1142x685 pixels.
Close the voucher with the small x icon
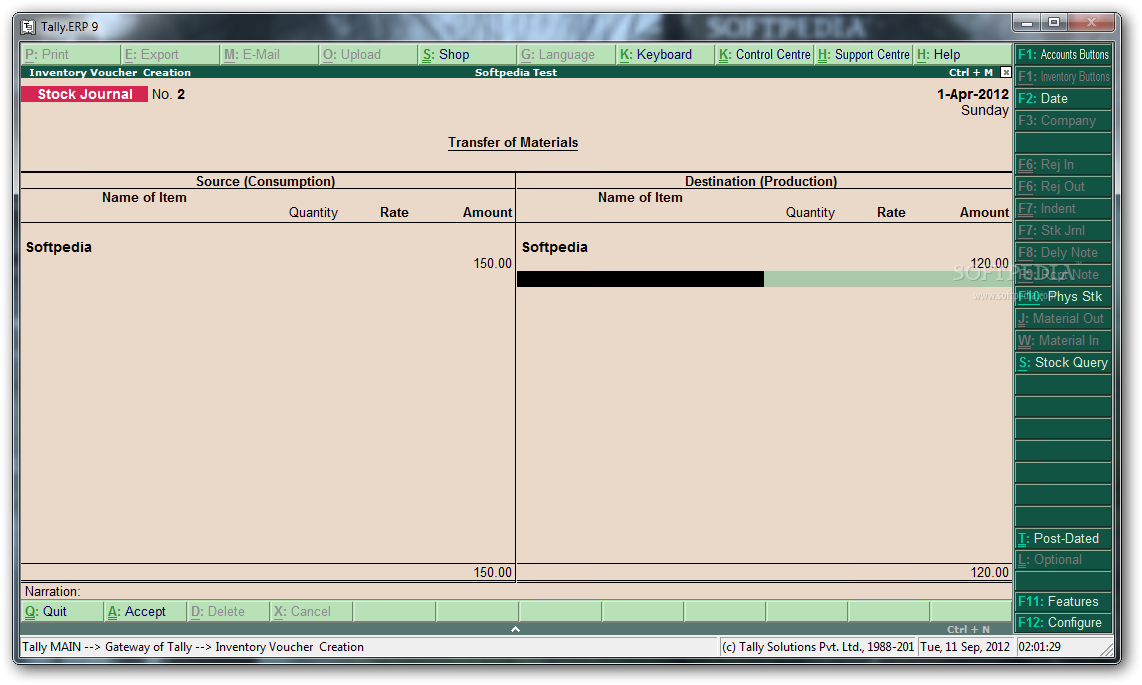coord(1006,72)
